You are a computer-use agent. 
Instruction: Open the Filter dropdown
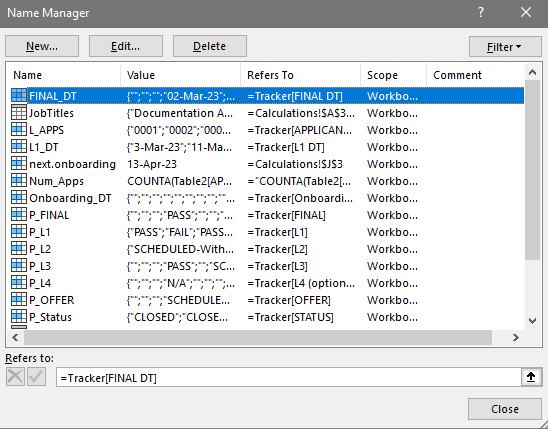pyautogui.click(x=505, y=46)
